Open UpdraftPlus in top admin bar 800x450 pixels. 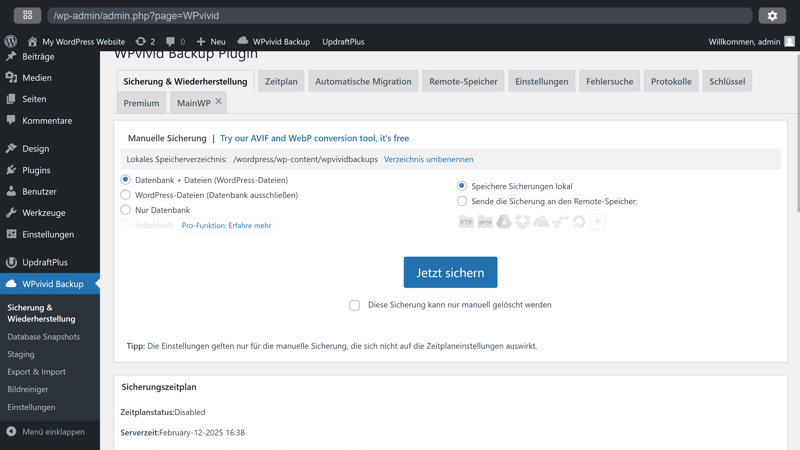pos(343,42)
